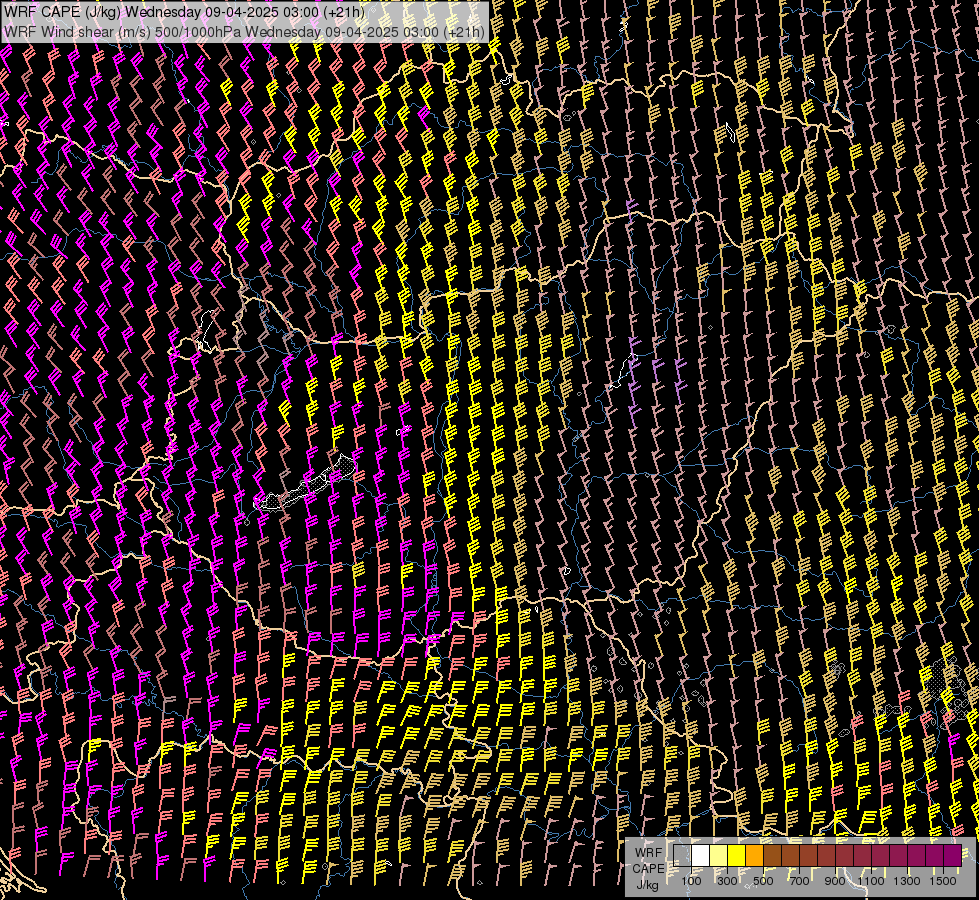Select the bright yellow legend swatch
Viewport: 979px width, 900px height.
pyautogui.click(x=737, y=855)
